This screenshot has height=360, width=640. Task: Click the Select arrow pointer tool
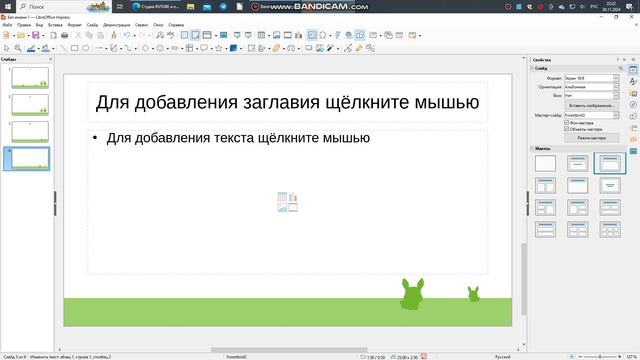[x=7, y=48]
